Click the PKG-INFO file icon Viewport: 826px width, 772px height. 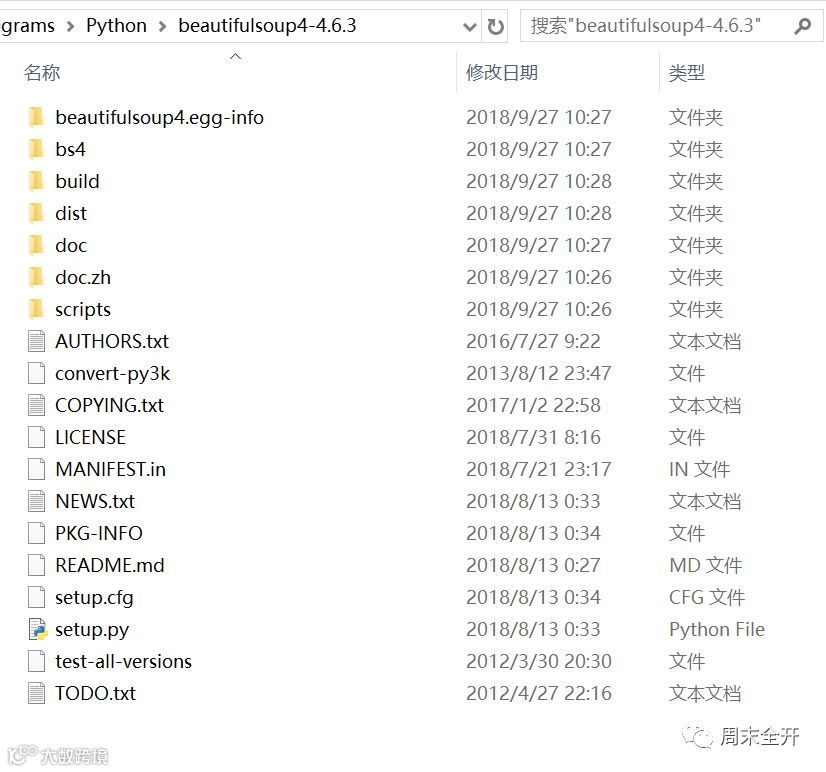pos(36,533)
